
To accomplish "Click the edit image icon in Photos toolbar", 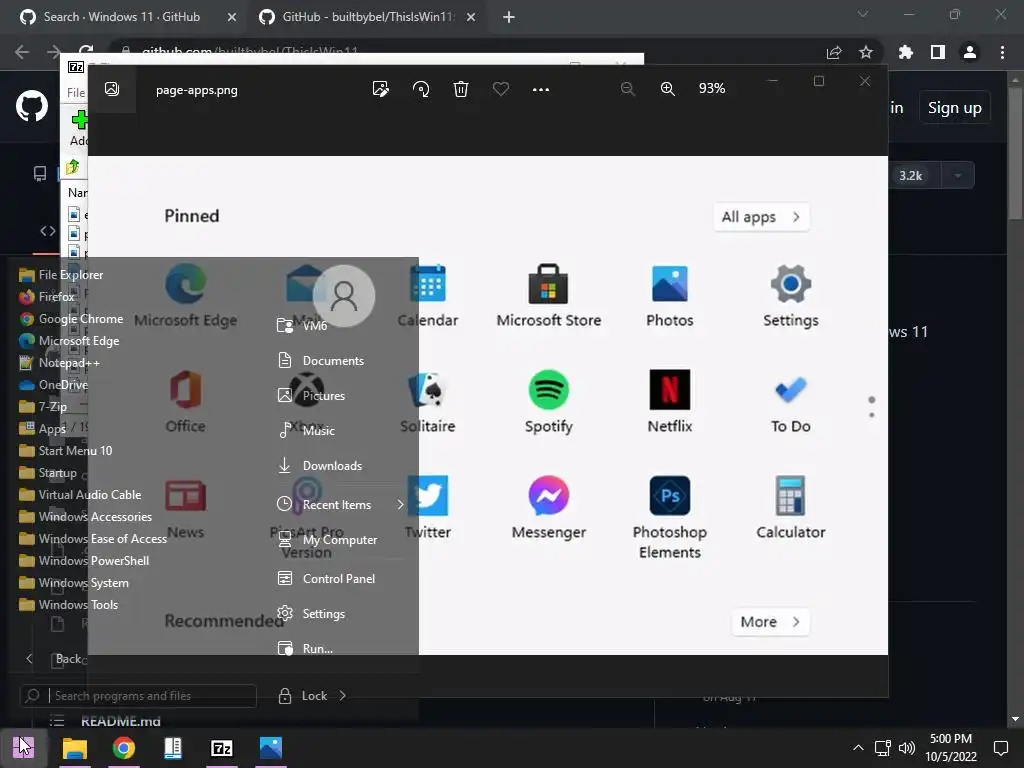I will point(380,89).
